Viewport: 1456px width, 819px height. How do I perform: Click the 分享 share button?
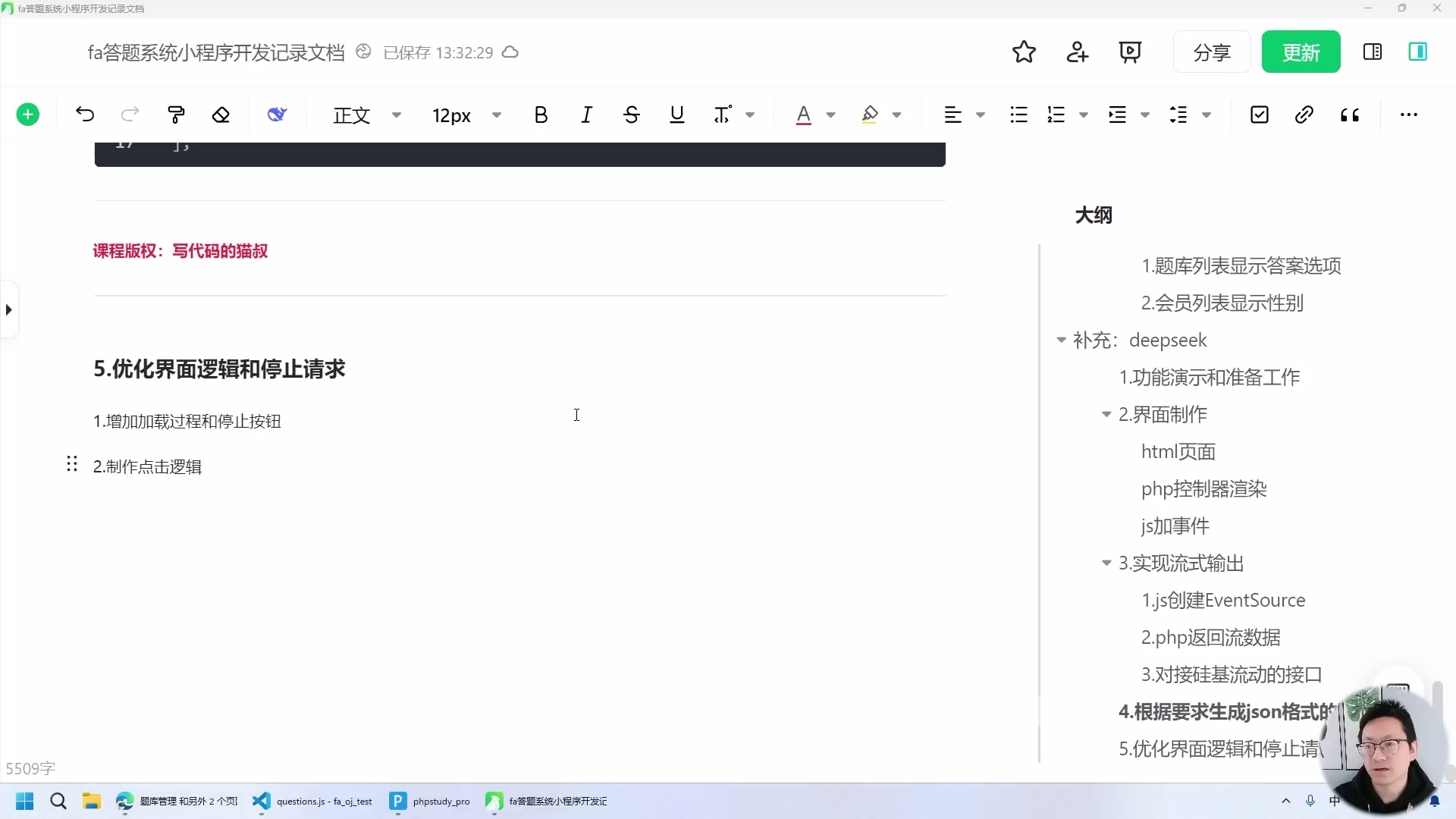1211,52
